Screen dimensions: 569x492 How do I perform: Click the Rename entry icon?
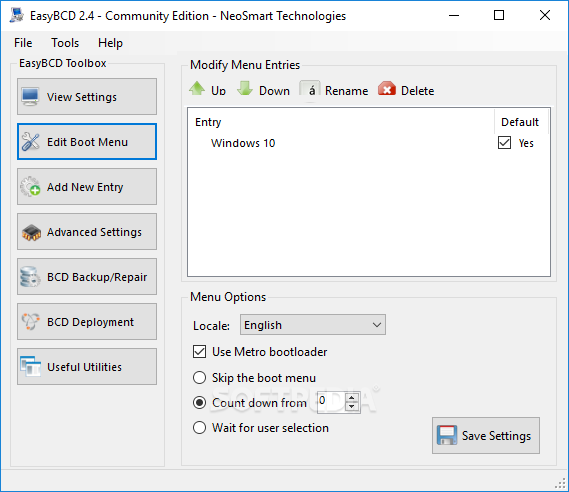(310, 89)
